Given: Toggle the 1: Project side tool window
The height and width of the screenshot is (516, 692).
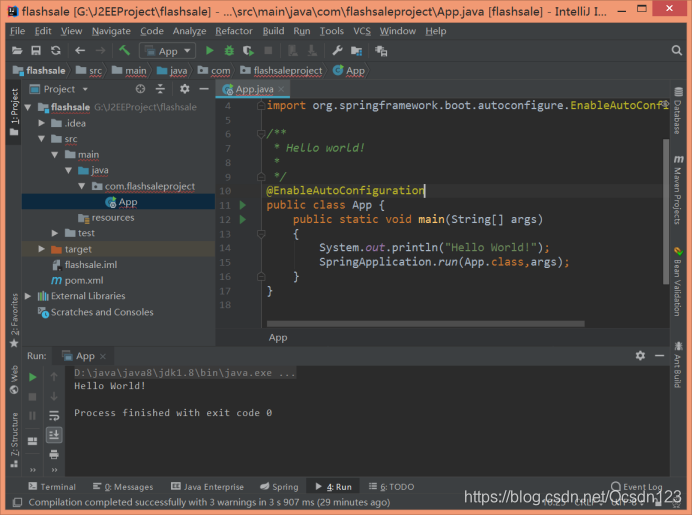Looking at the screenshot, I should [x=14, y=112].
